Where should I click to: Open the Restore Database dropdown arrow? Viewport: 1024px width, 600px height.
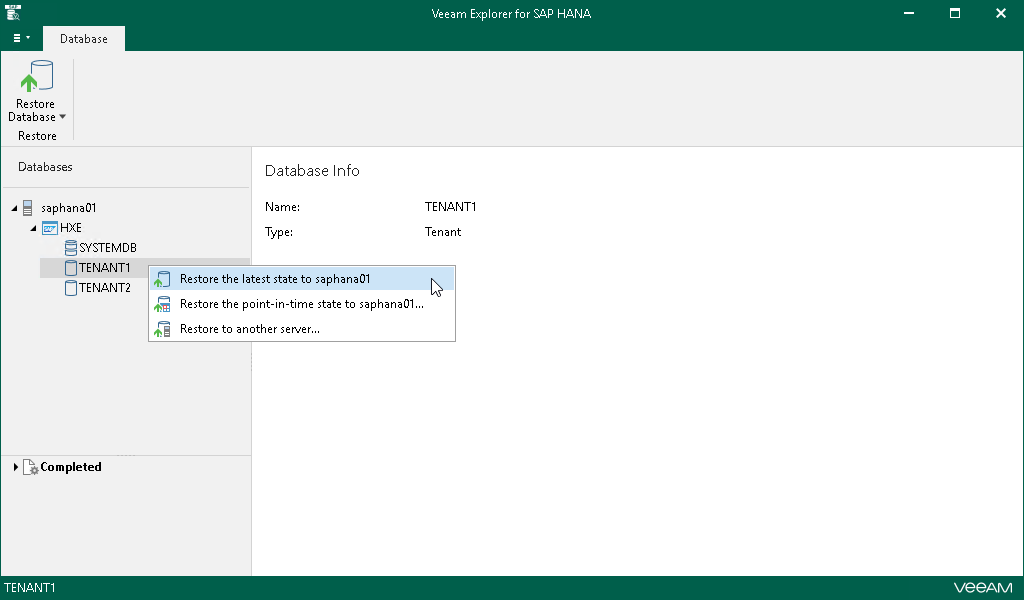[x=62, y=117]
